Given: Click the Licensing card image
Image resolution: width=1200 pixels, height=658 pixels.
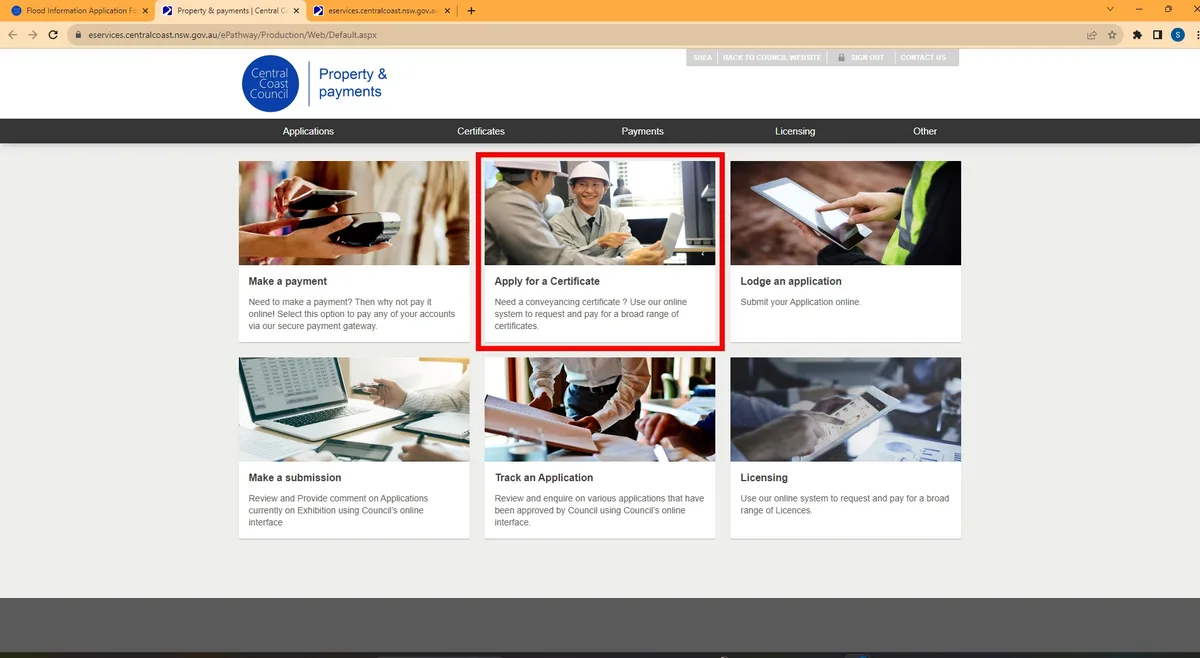Looking at the screenshot, I should pyautogui.click(x=845, y=409).
